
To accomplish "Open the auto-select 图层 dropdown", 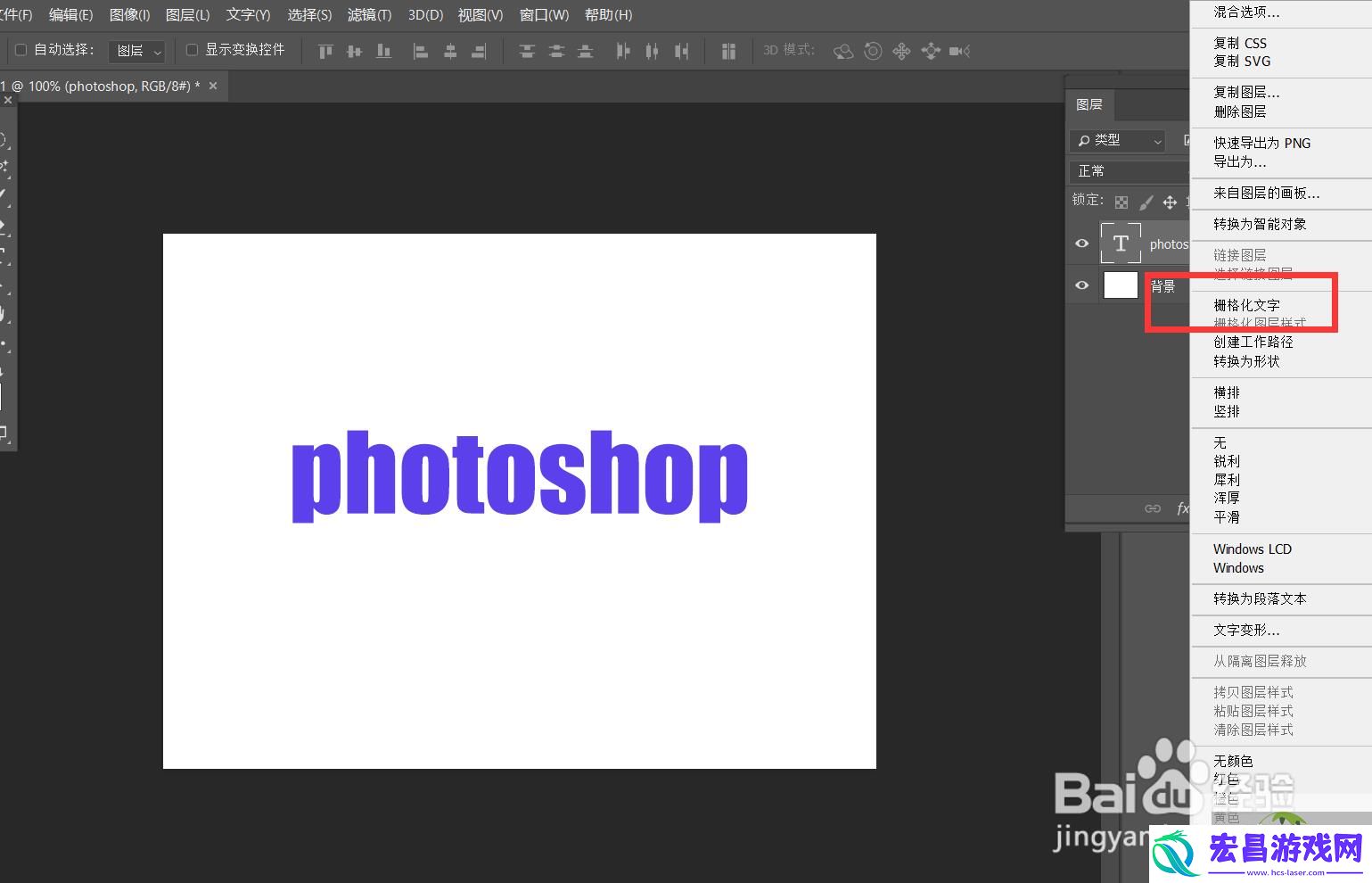I will click(136, 51).
